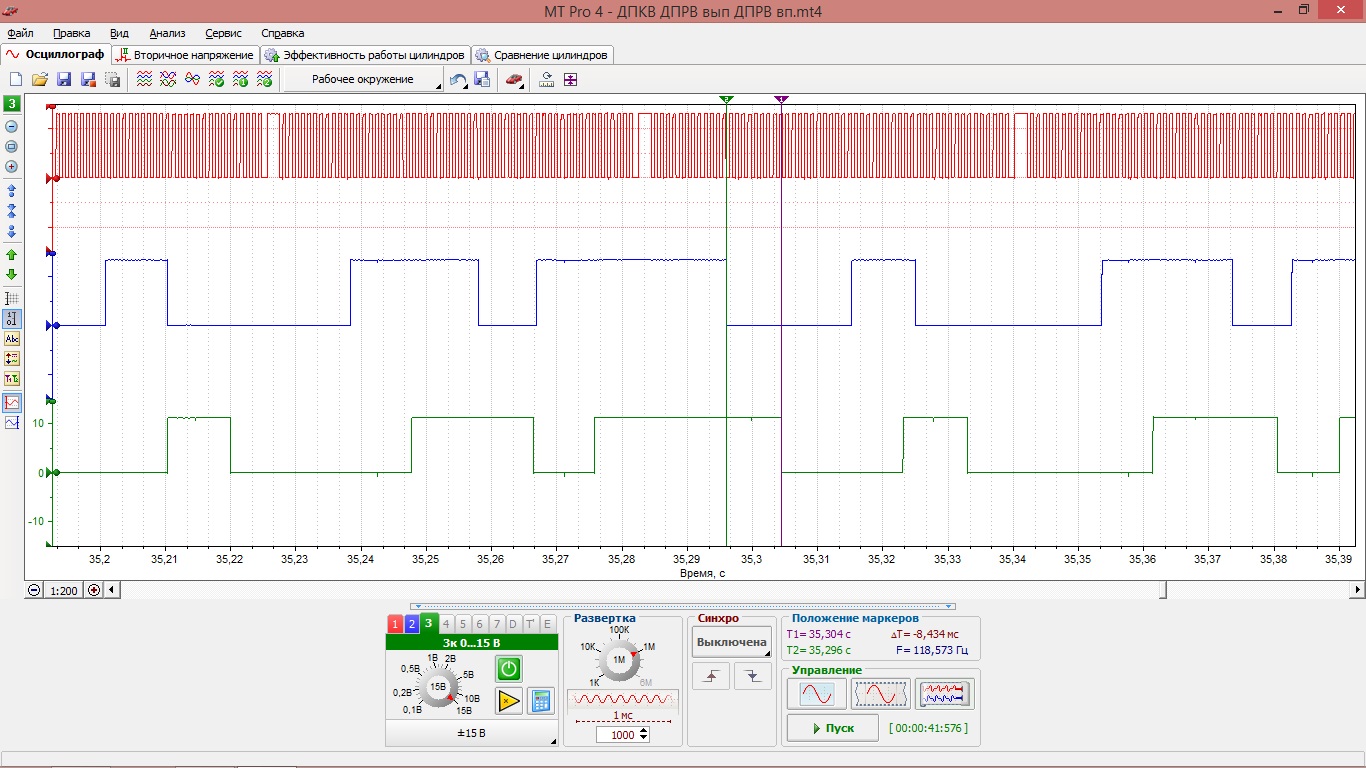This screenshot has width=1366, height=768.
Task: Open the blue undo arrow dropdown
Action: pos(458,80)
